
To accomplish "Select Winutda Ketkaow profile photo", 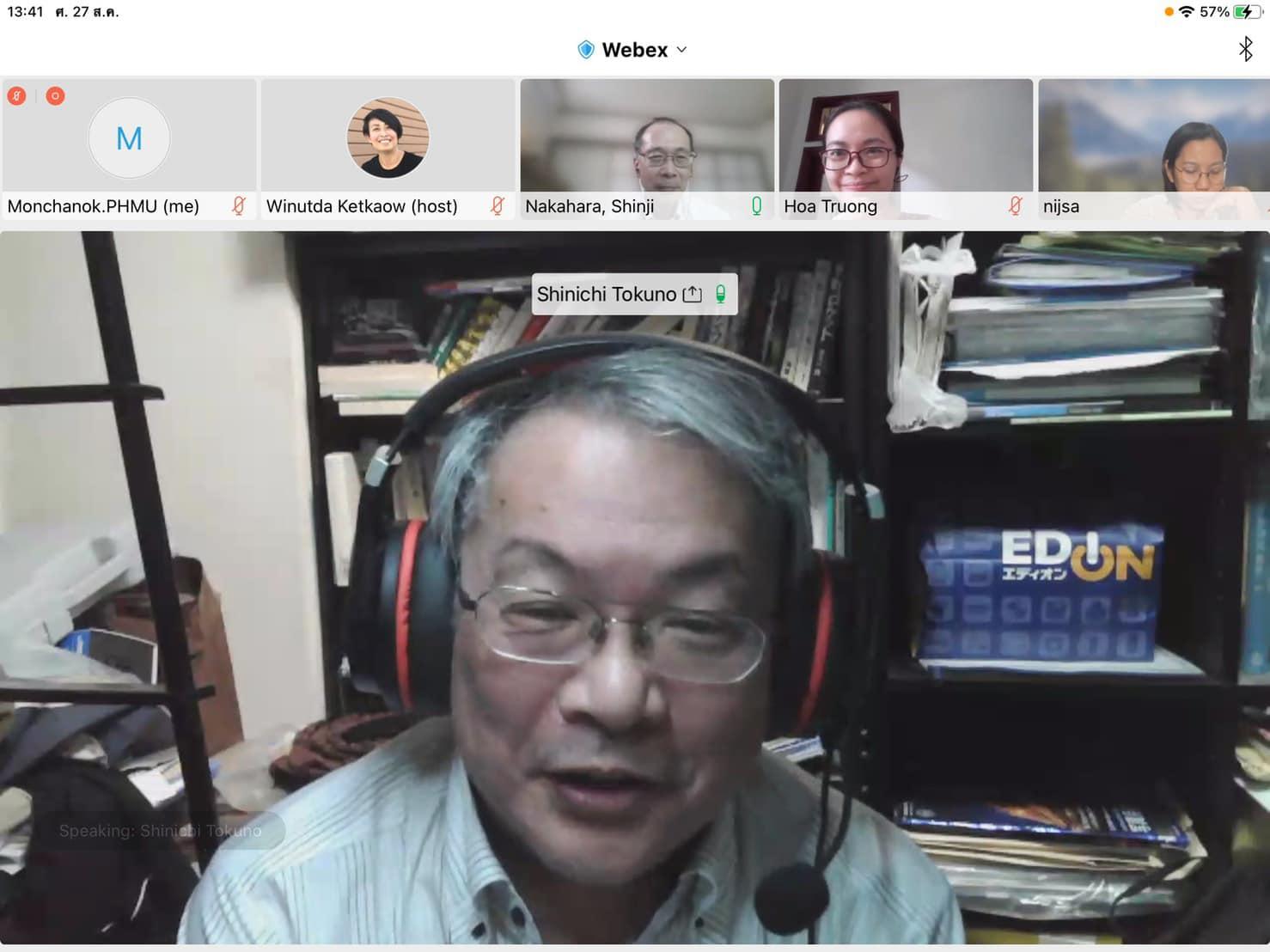I will pos(388,137).
